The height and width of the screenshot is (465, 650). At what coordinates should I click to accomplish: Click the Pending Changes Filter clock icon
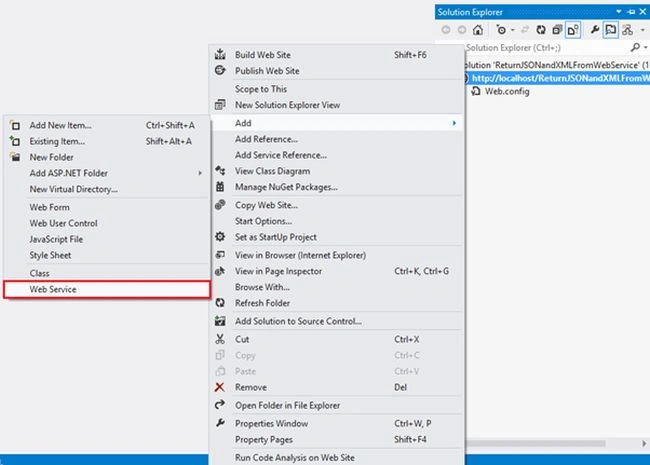[501, 30]
